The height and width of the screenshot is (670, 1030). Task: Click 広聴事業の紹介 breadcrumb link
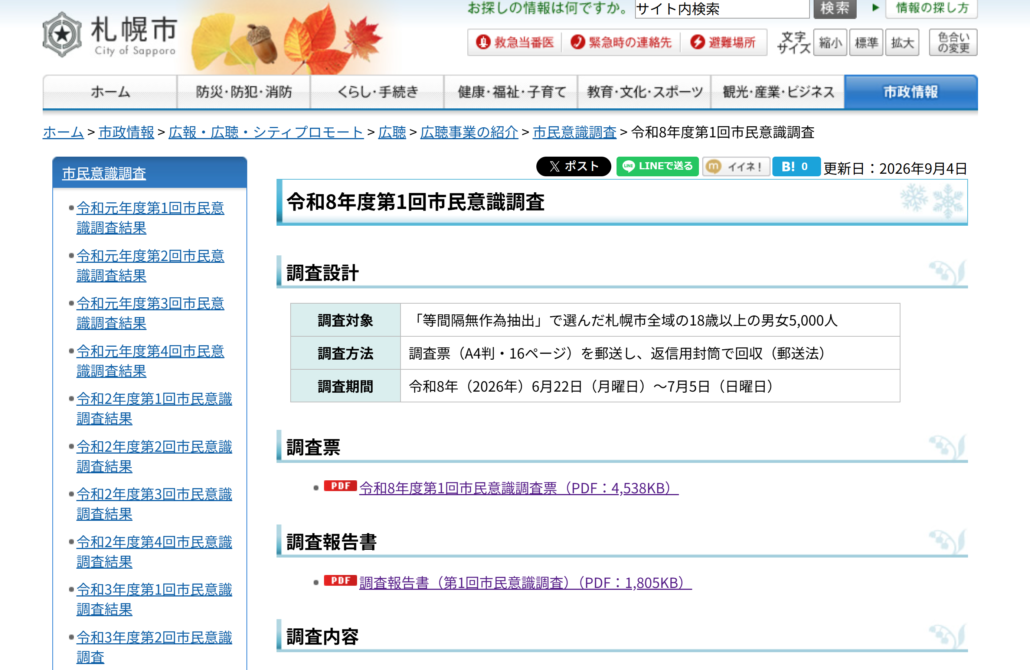pos(469,132)
